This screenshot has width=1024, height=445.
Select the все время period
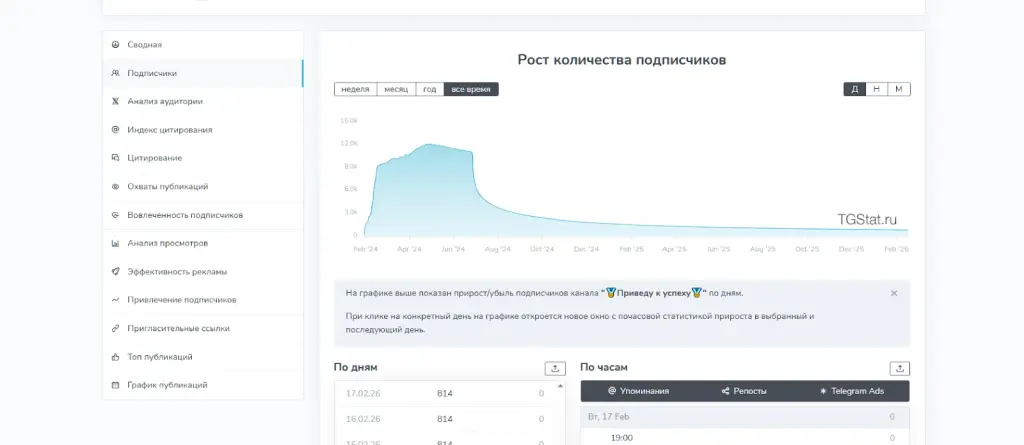[471, 89]
